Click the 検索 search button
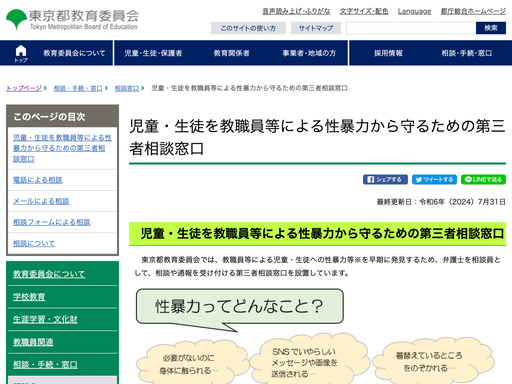Screen dimensions: 512x384 pyautogui.click(x=491, y=28)
